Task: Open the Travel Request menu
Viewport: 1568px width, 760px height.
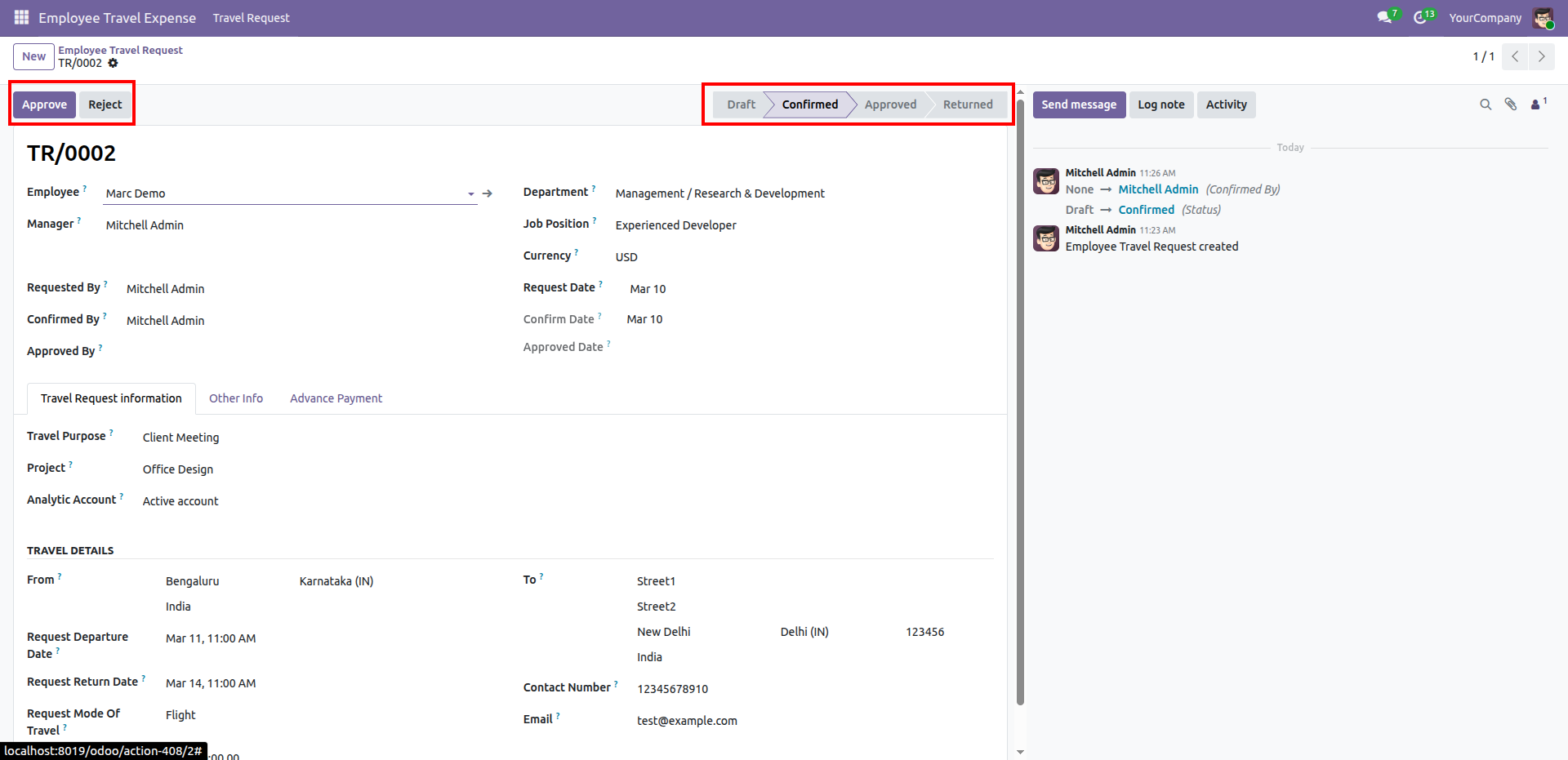Action: click(251, 18)
